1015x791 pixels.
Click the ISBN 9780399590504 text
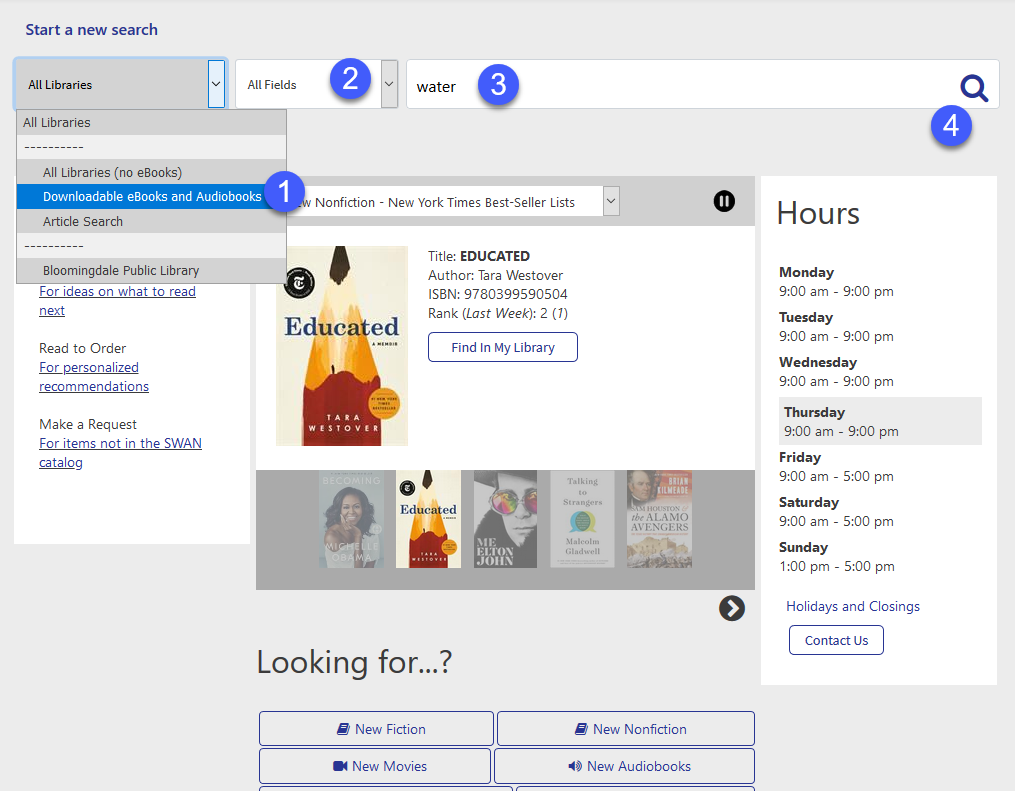[x=497, y=295]
